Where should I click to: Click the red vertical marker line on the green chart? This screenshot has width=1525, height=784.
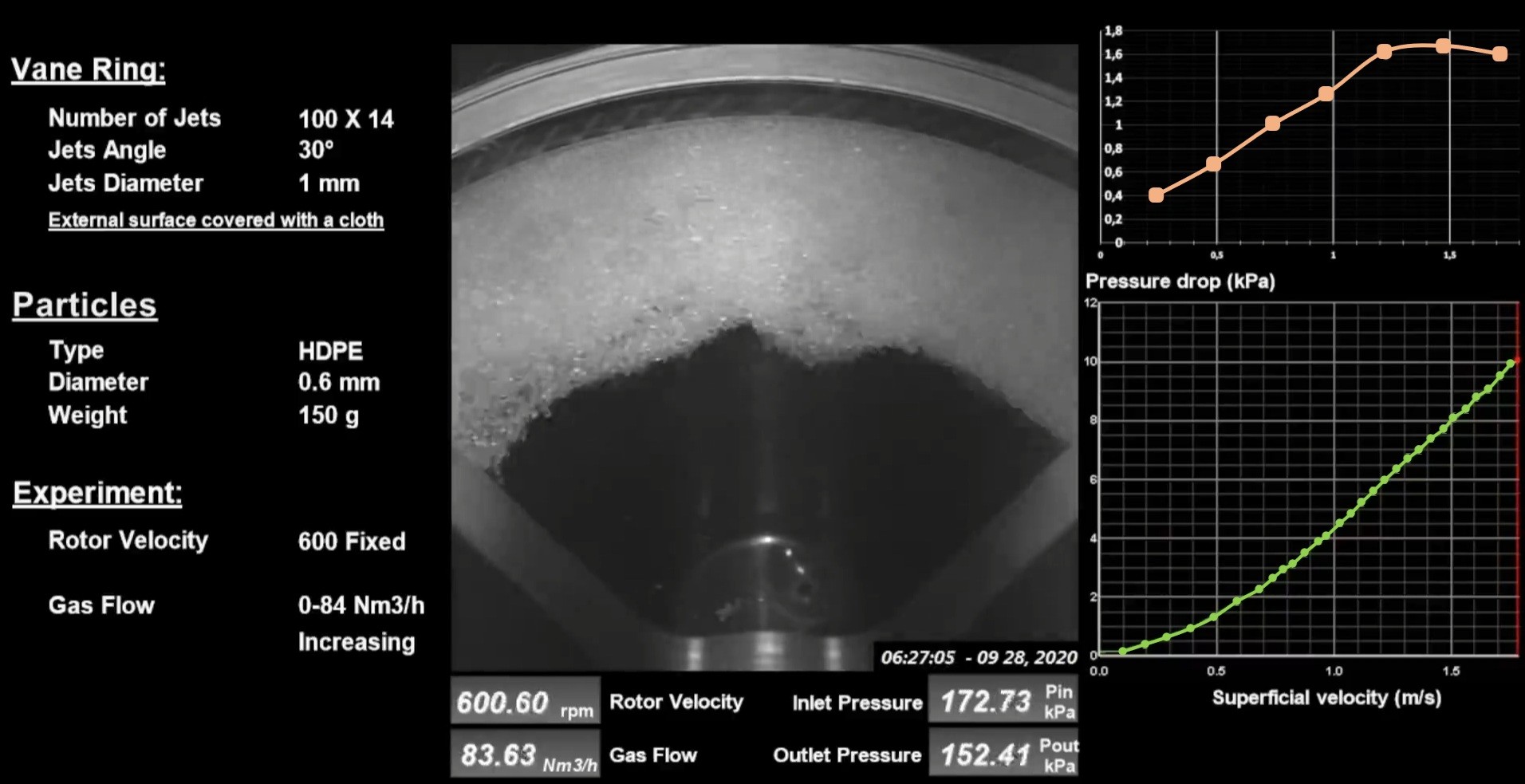(1517, 479)
